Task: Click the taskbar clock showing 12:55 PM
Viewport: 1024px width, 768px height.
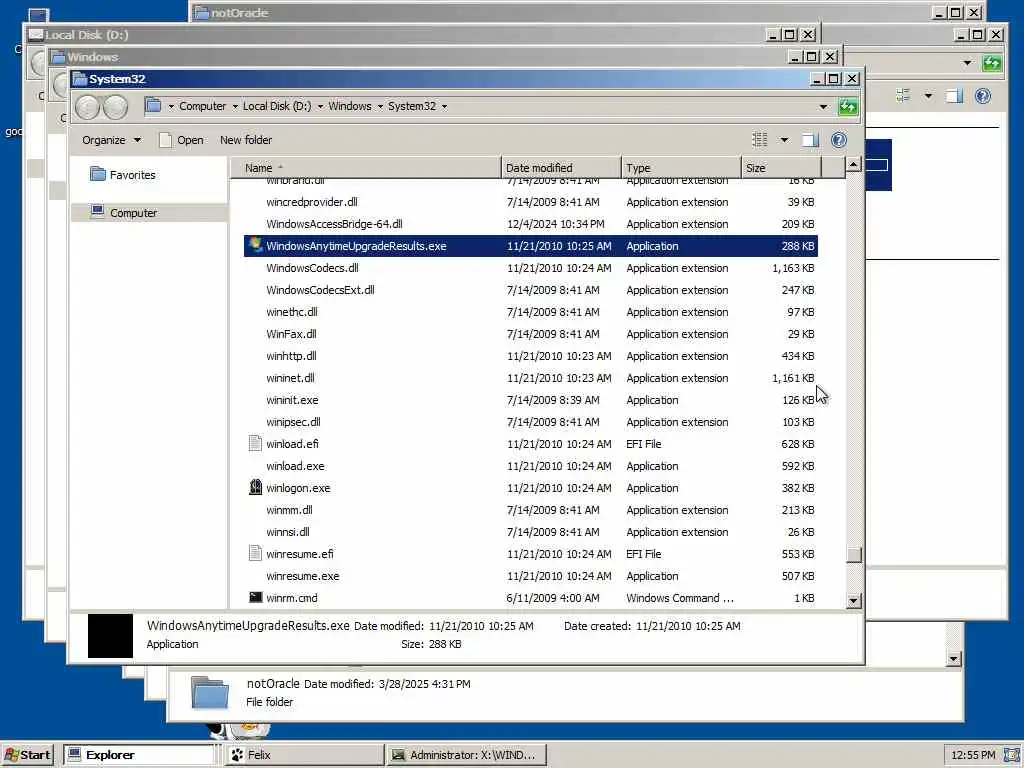Action: coord(973,755)
